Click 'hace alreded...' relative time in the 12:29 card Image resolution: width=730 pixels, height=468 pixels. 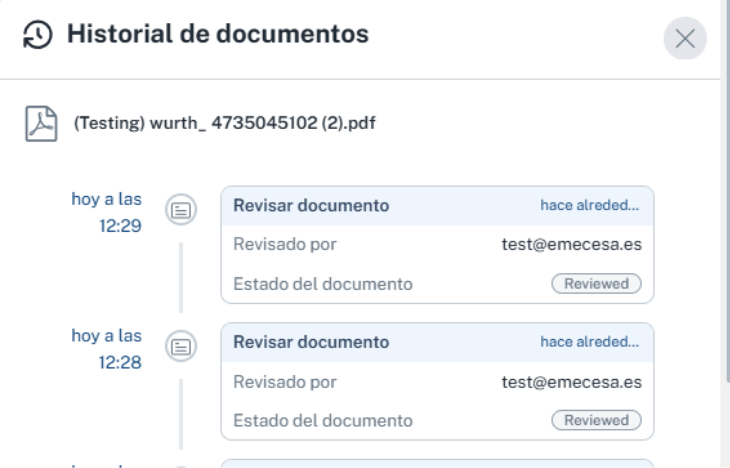click(590, 206)
